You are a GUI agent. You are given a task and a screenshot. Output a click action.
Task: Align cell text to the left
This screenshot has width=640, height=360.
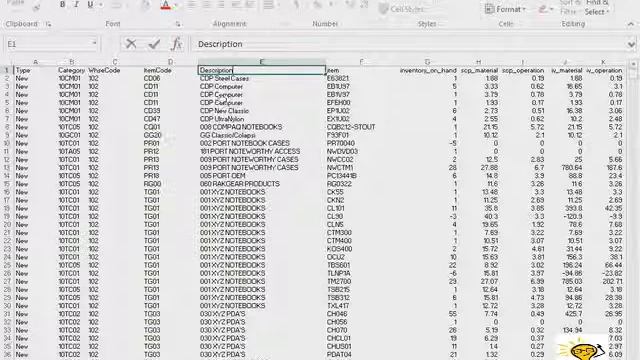pos(191,5)
